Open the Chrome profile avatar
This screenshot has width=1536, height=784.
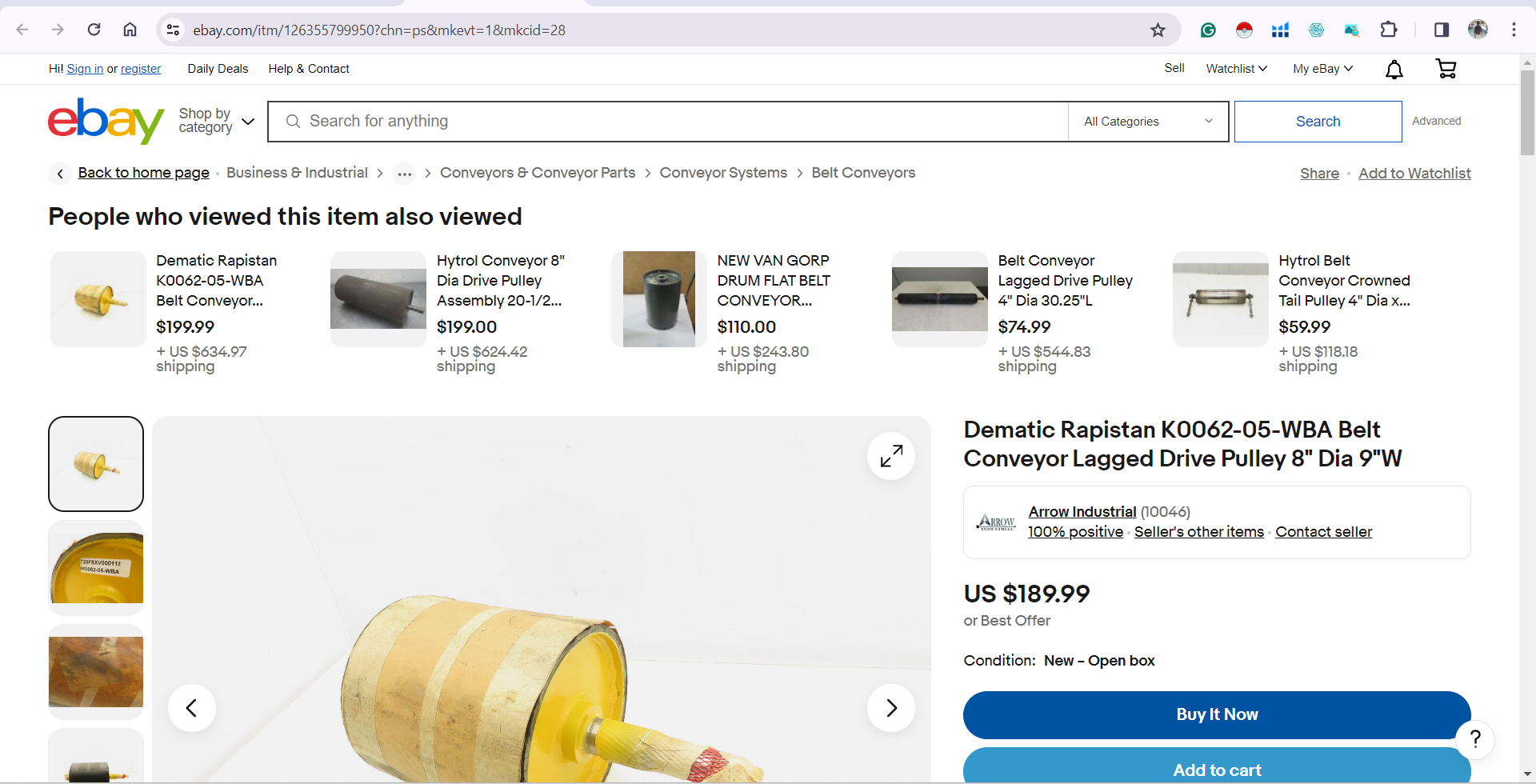point(1478,30)
